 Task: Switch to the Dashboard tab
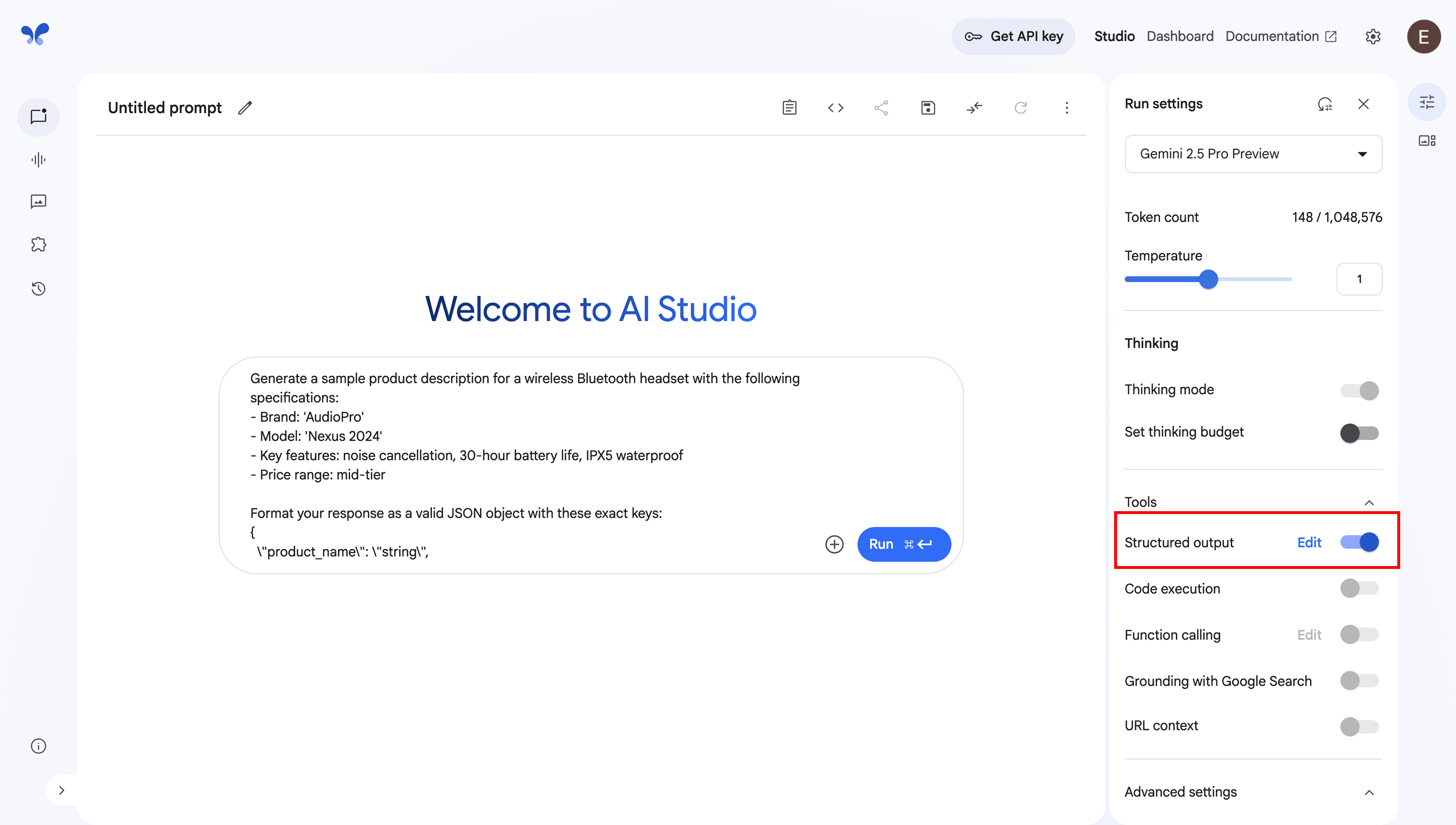coord(1180,36)
